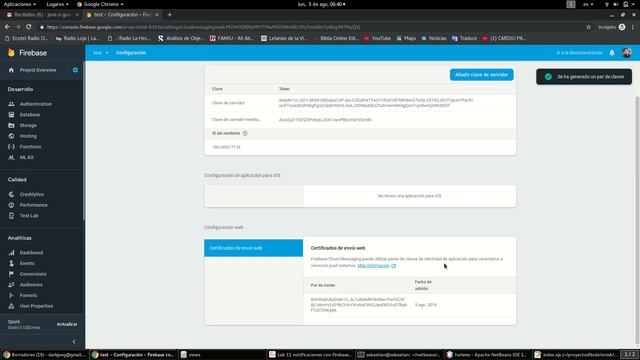Open Functions section
The height and width of the screenshot is (360, 640).
30,147
